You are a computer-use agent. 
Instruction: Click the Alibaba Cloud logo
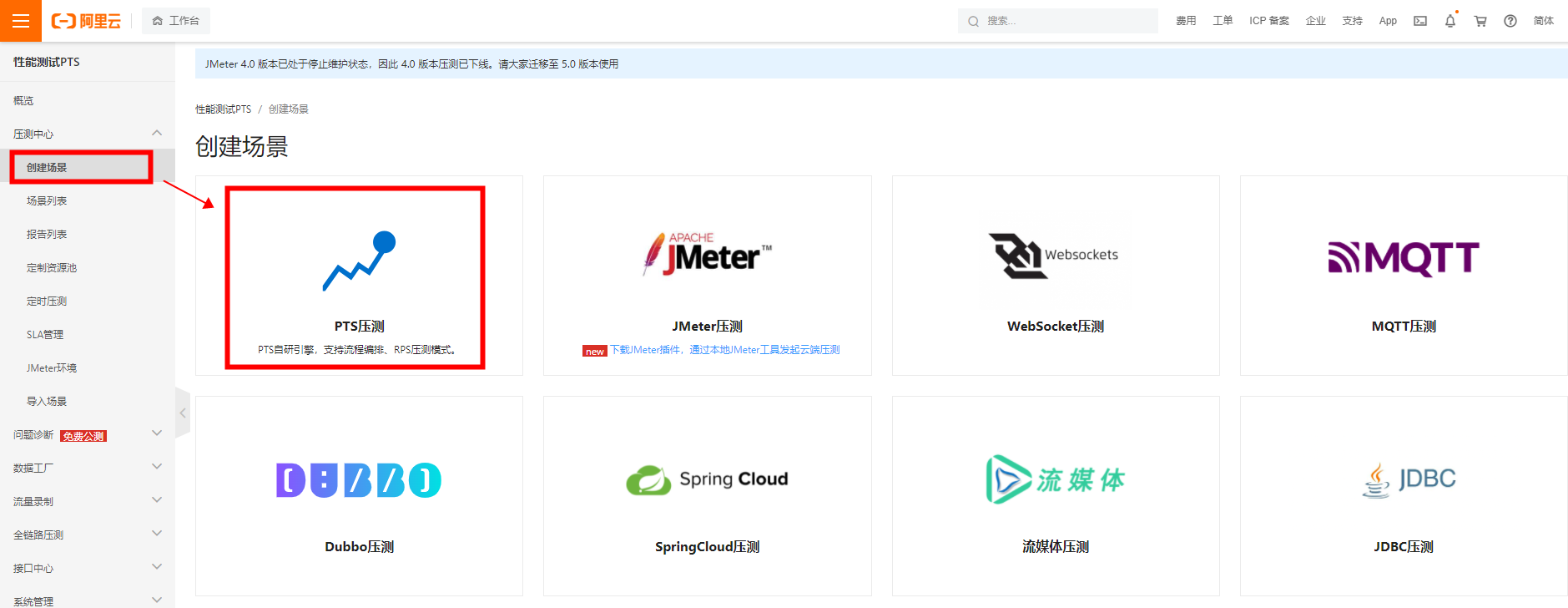point(86,21)
